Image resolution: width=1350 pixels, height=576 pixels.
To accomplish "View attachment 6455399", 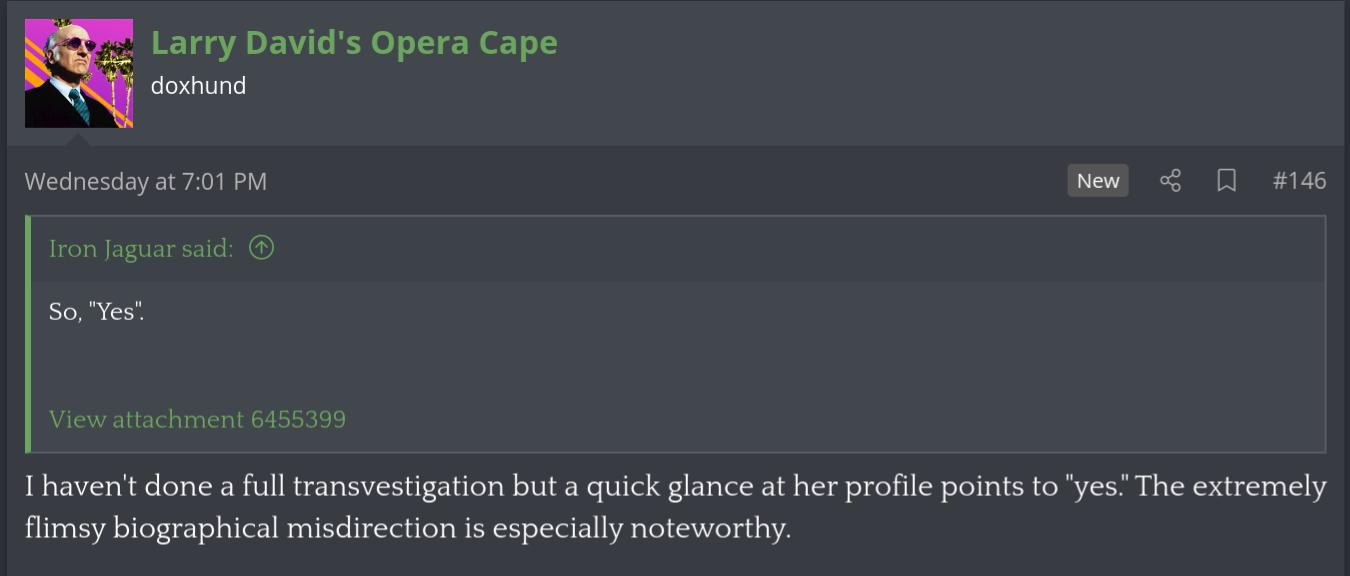I will point(197,419).
